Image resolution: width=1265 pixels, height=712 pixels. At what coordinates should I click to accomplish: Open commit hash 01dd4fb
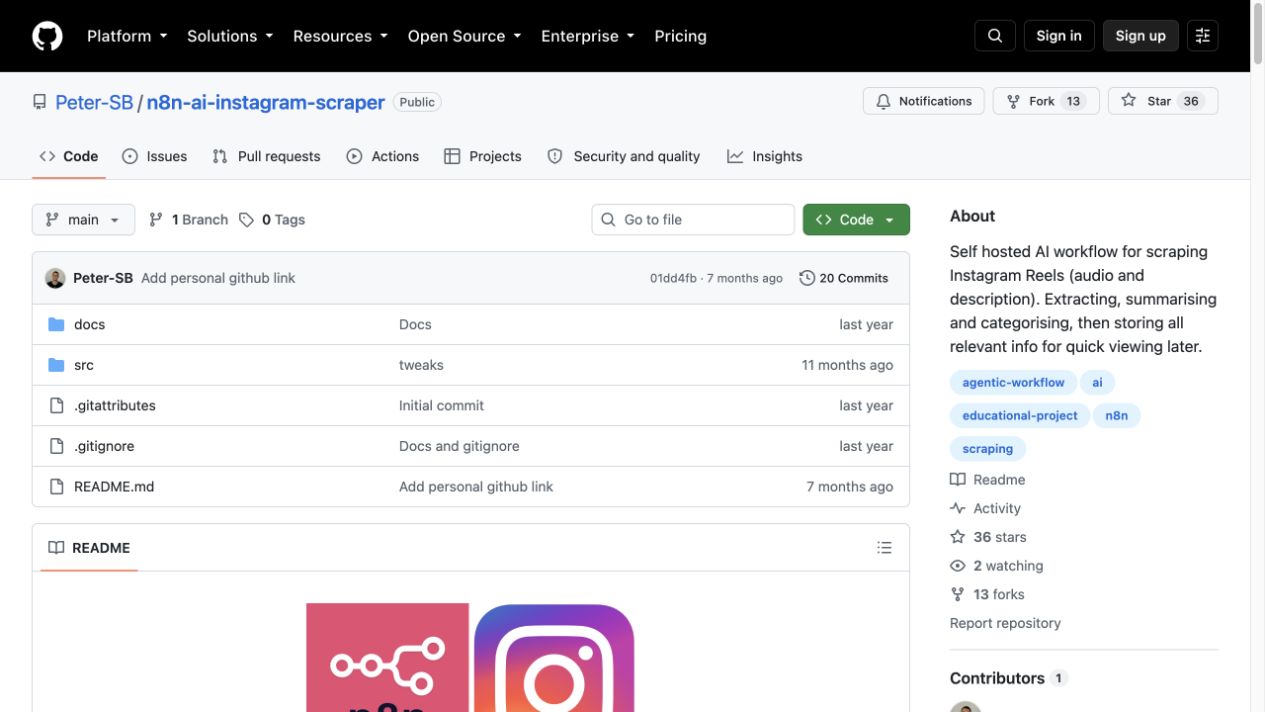(673, 278)
